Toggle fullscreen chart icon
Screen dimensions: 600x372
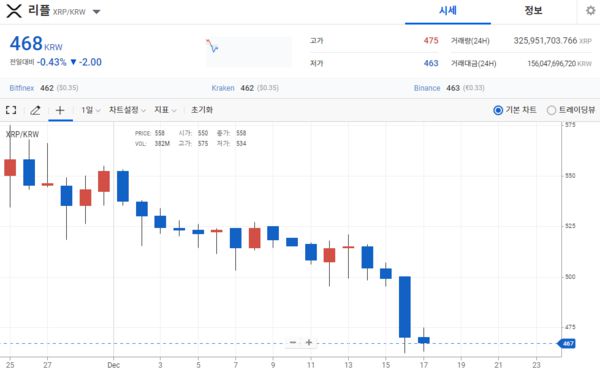(x=11, y=110)
